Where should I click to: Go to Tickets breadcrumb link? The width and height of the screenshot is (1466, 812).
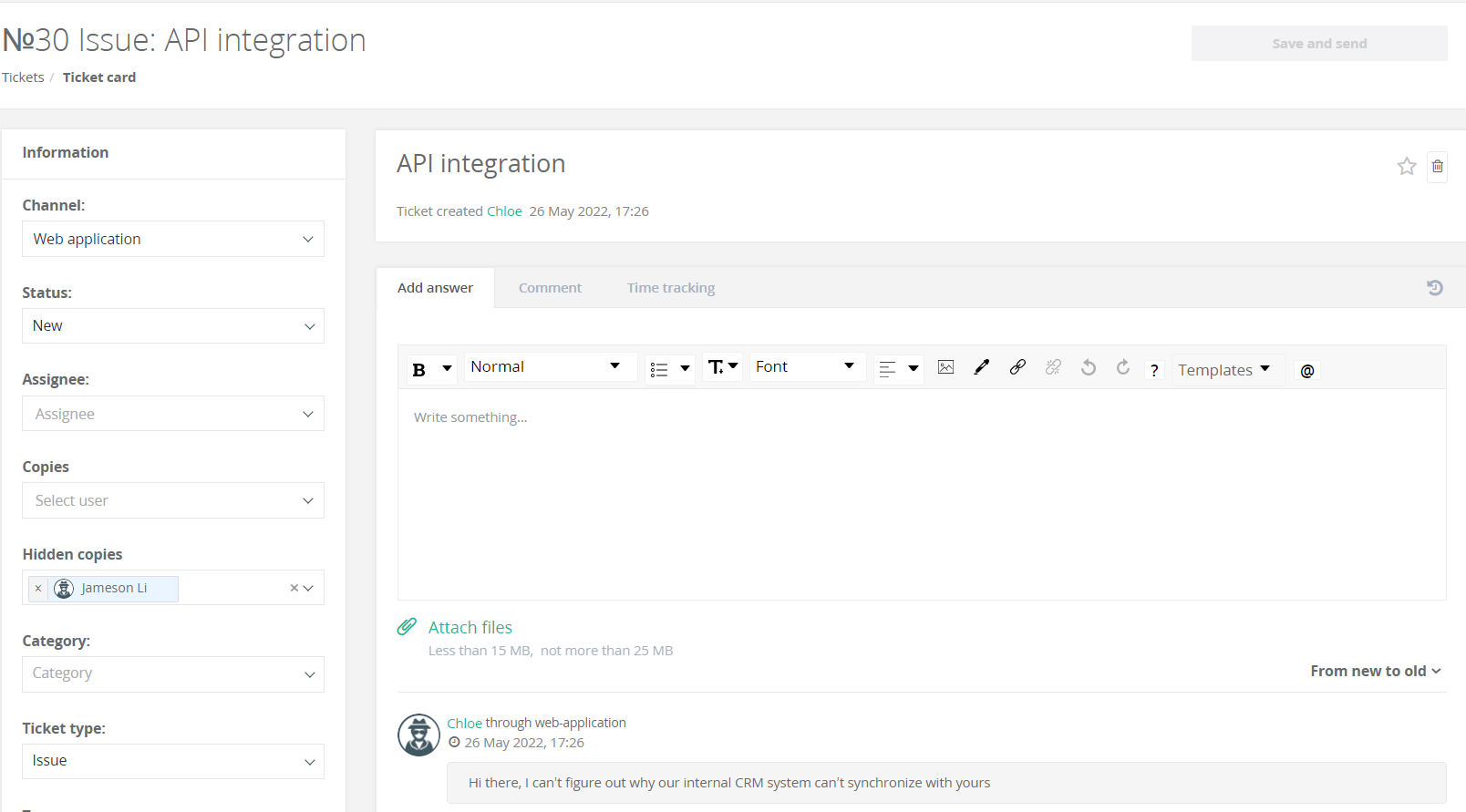23,77
